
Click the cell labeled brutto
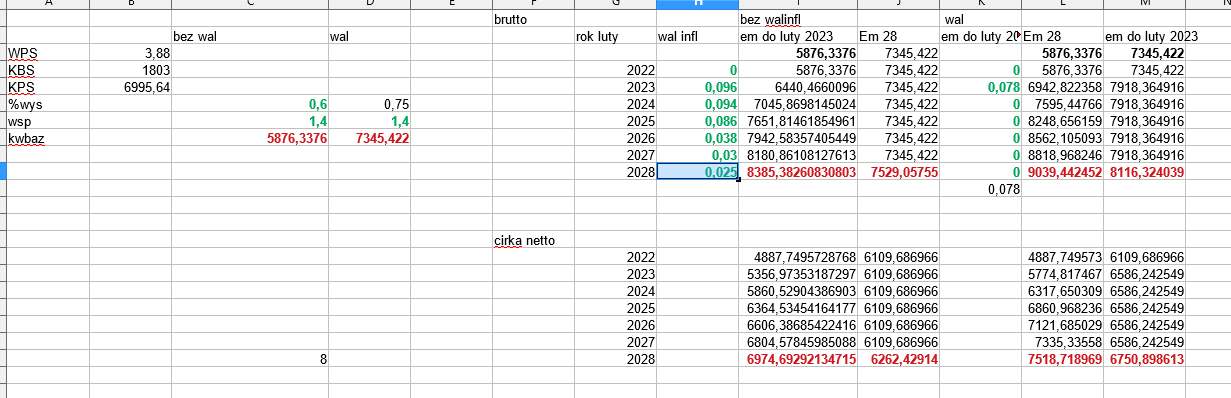[533, 19]
